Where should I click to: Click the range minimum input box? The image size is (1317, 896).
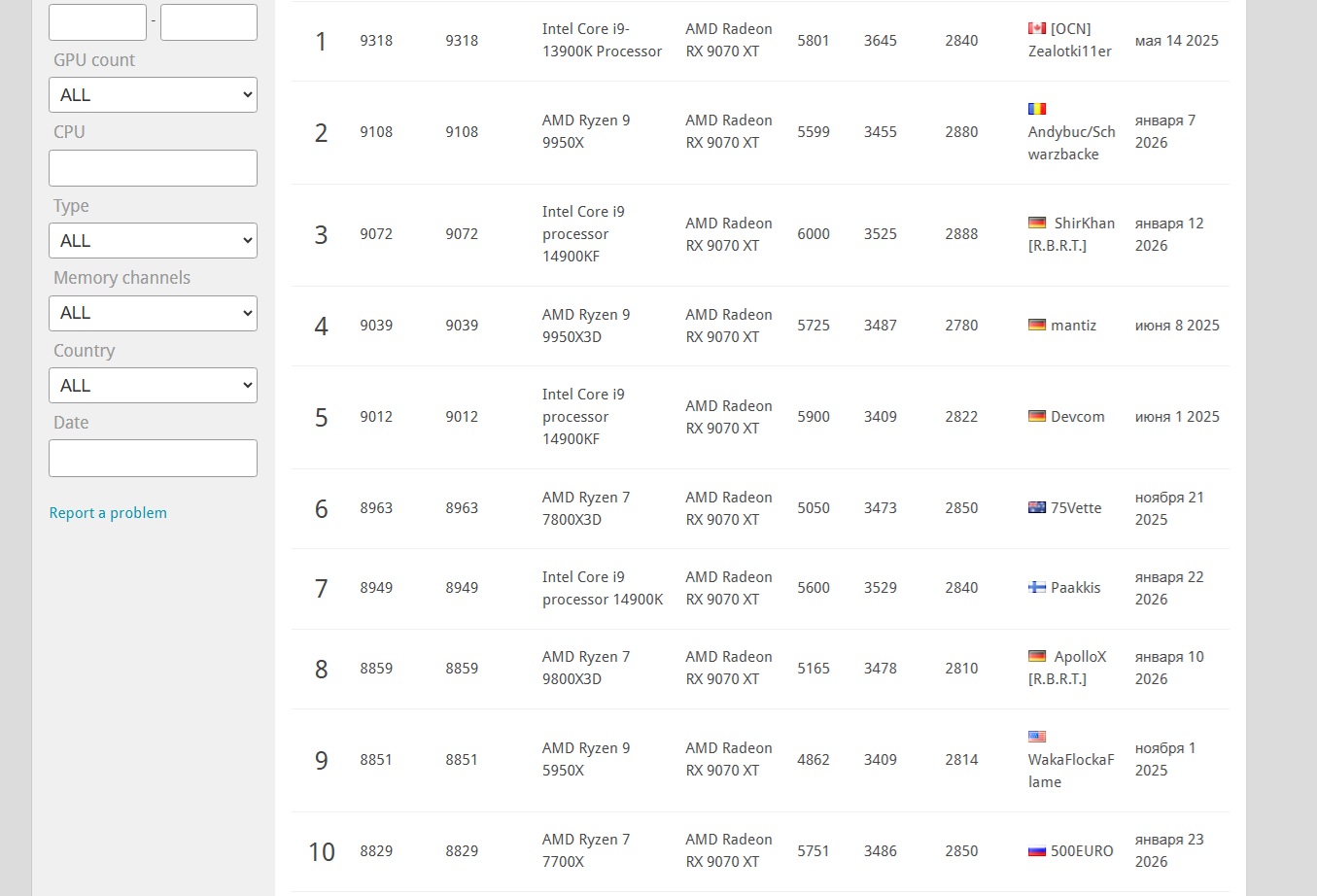point(97,22)
